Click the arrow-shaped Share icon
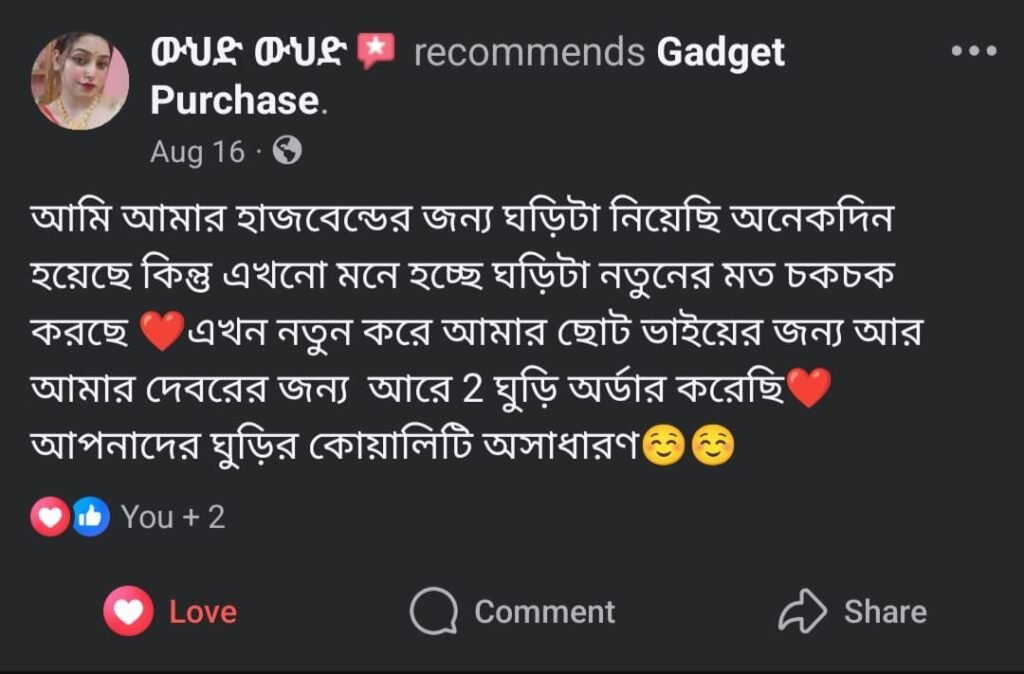 pyautogui.click(x=802, y=611)
